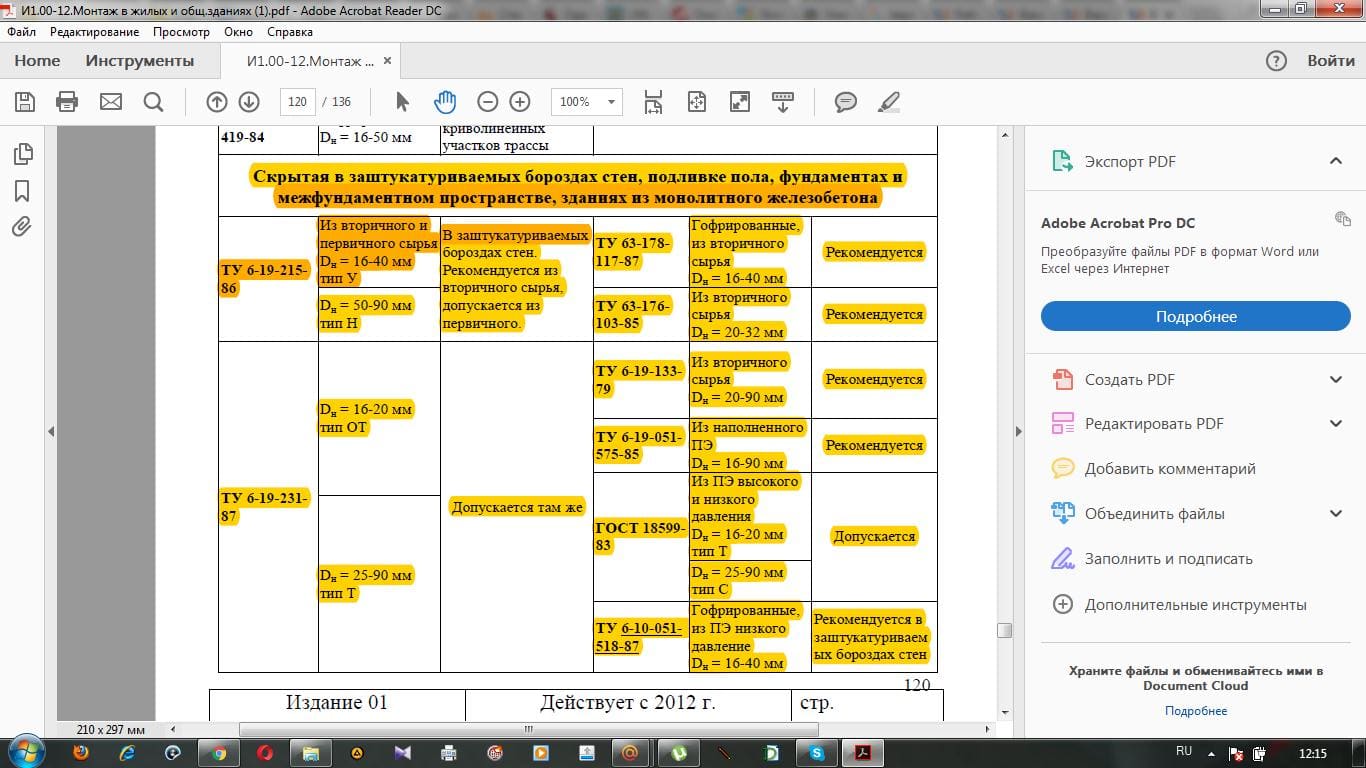Click the email envelope icon
The width and height of the screenshot is (1366, 768).
[x=110, y=102]
